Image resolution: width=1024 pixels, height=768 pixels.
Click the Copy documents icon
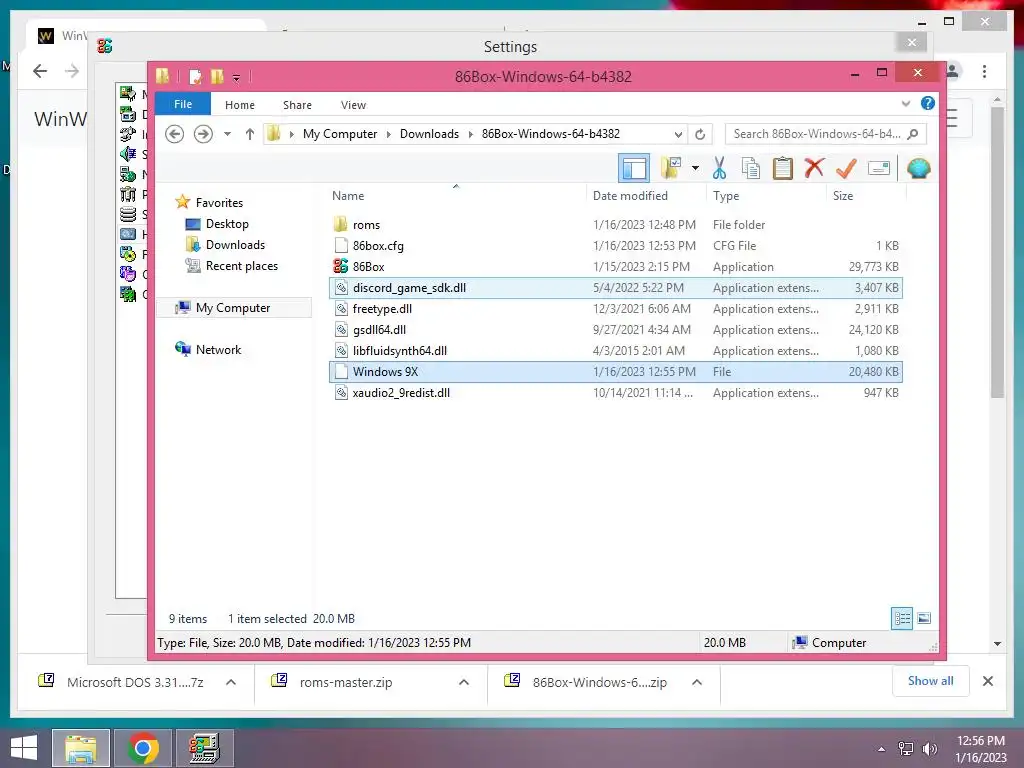click(750, 168)
